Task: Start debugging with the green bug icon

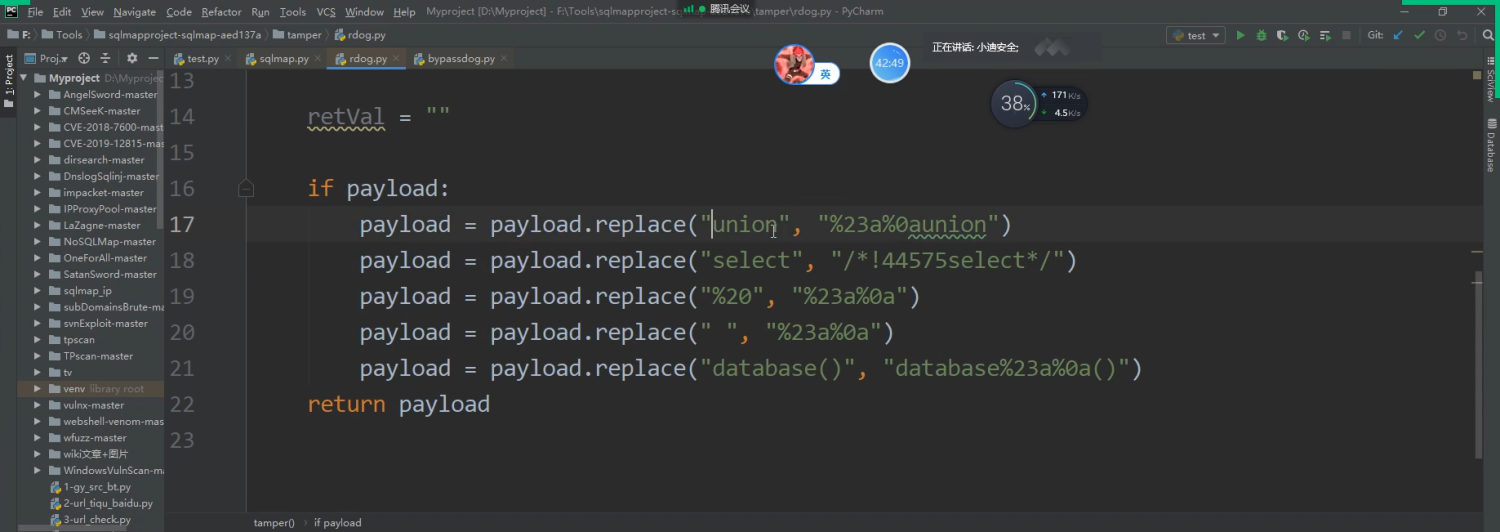Action: (1261, 35)
